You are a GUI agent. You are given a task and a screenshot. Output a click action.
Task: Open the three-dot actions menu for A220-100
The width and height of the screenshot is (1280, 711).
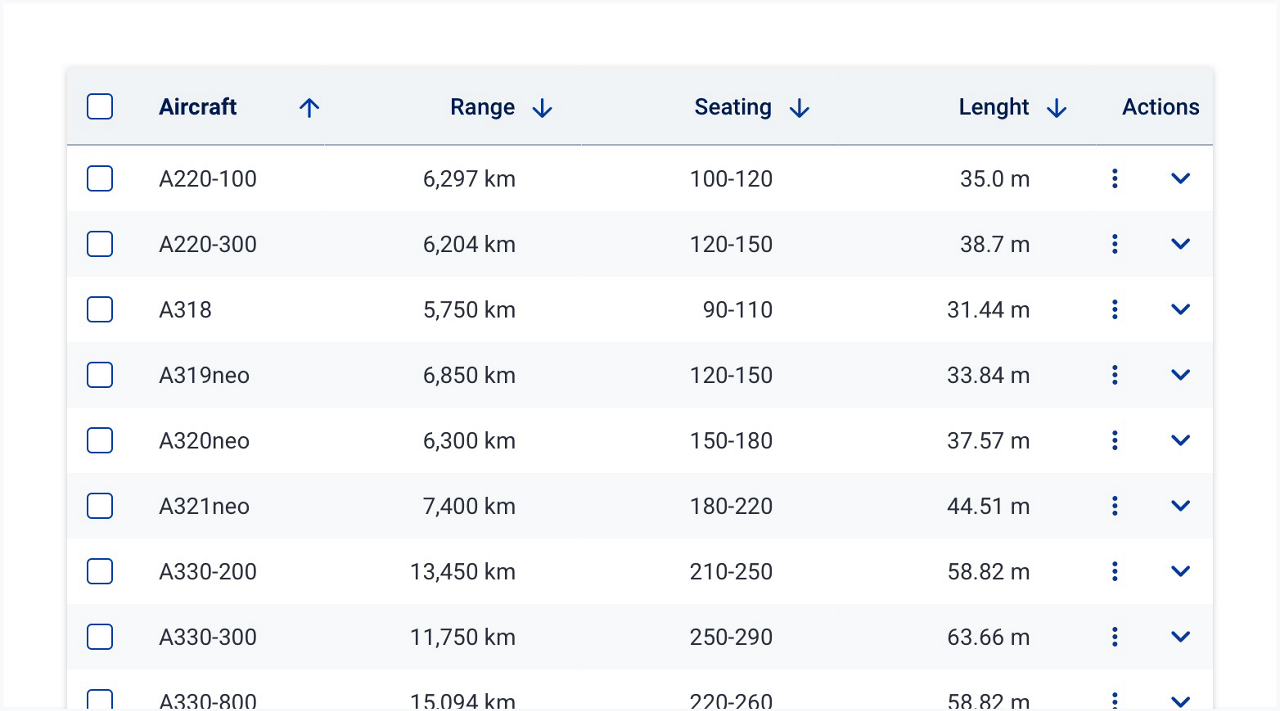click(1114, 178)
